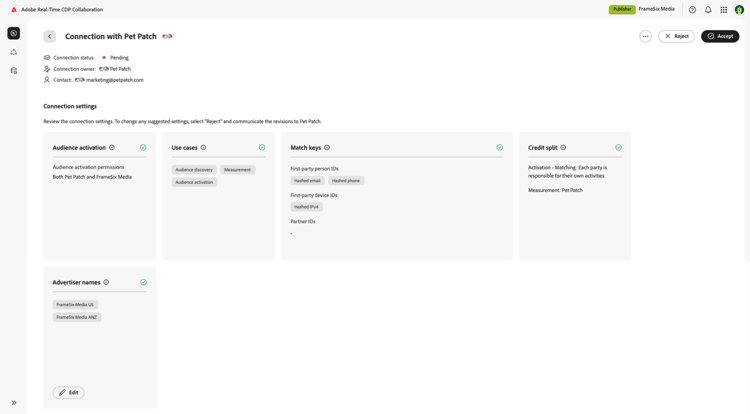Open the user profile avatar
750x414 pixels.
[x=739, y=10]
